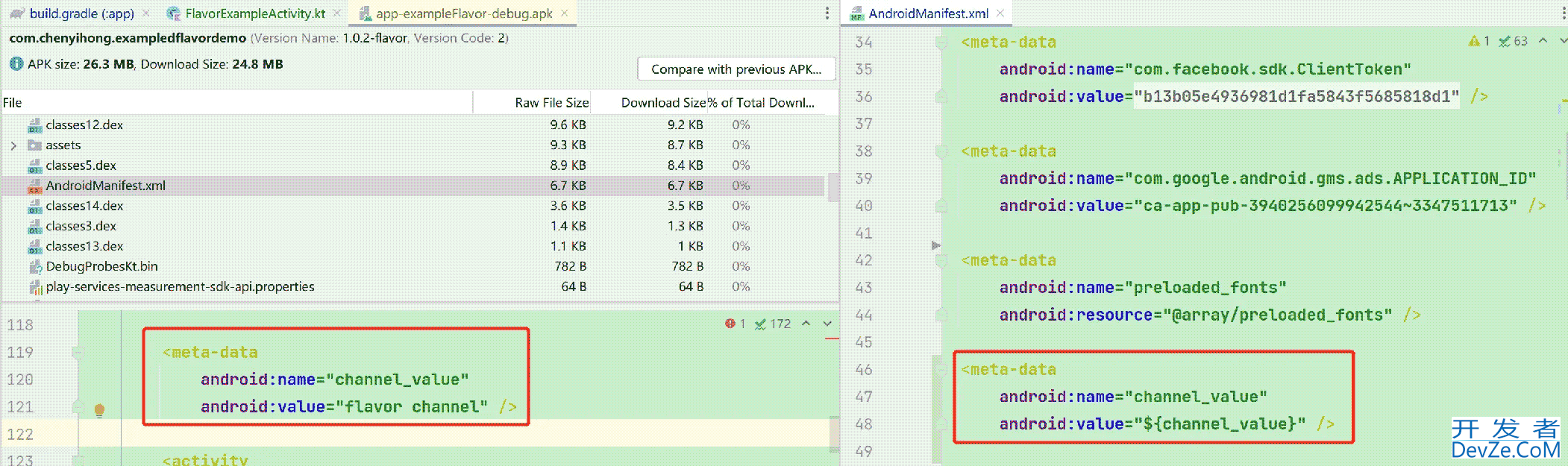Click the 782 B raw size of DebugProbesKt.bin
This screenshot has height=466, width=1568.
[x=570, y=266]
